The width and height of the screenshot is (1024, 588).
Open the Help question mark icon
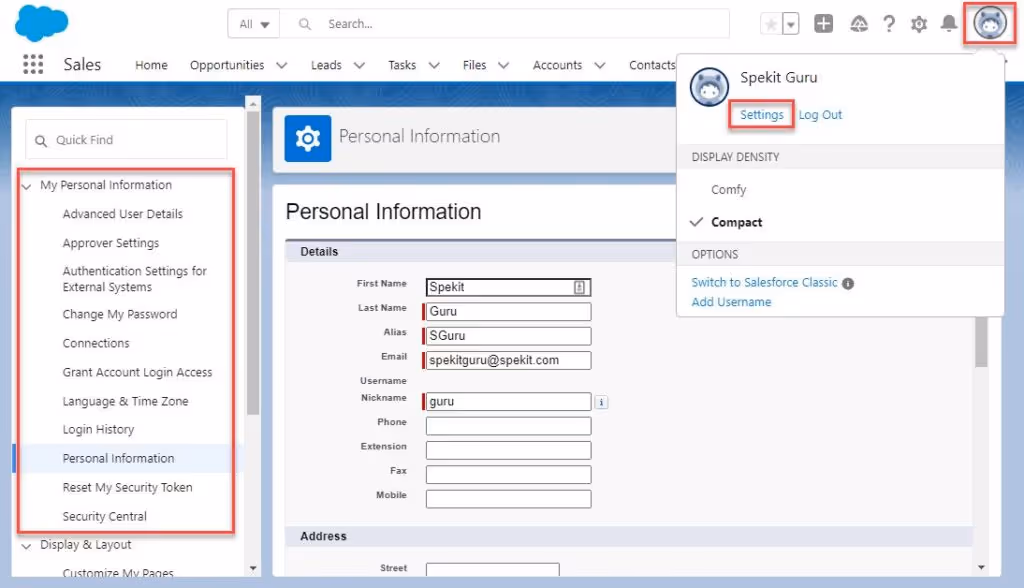pos(889,24)
